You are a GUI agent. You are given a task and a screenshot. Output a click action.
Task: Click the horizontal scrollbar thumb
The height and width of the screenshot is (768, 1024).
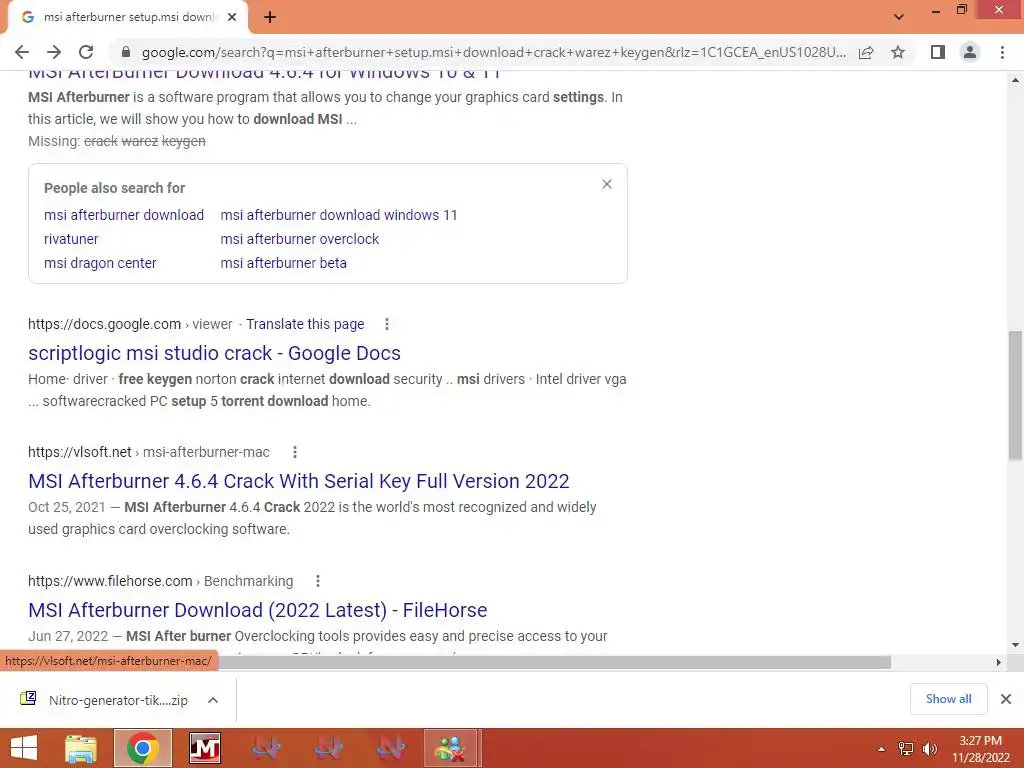pos(554,662)
